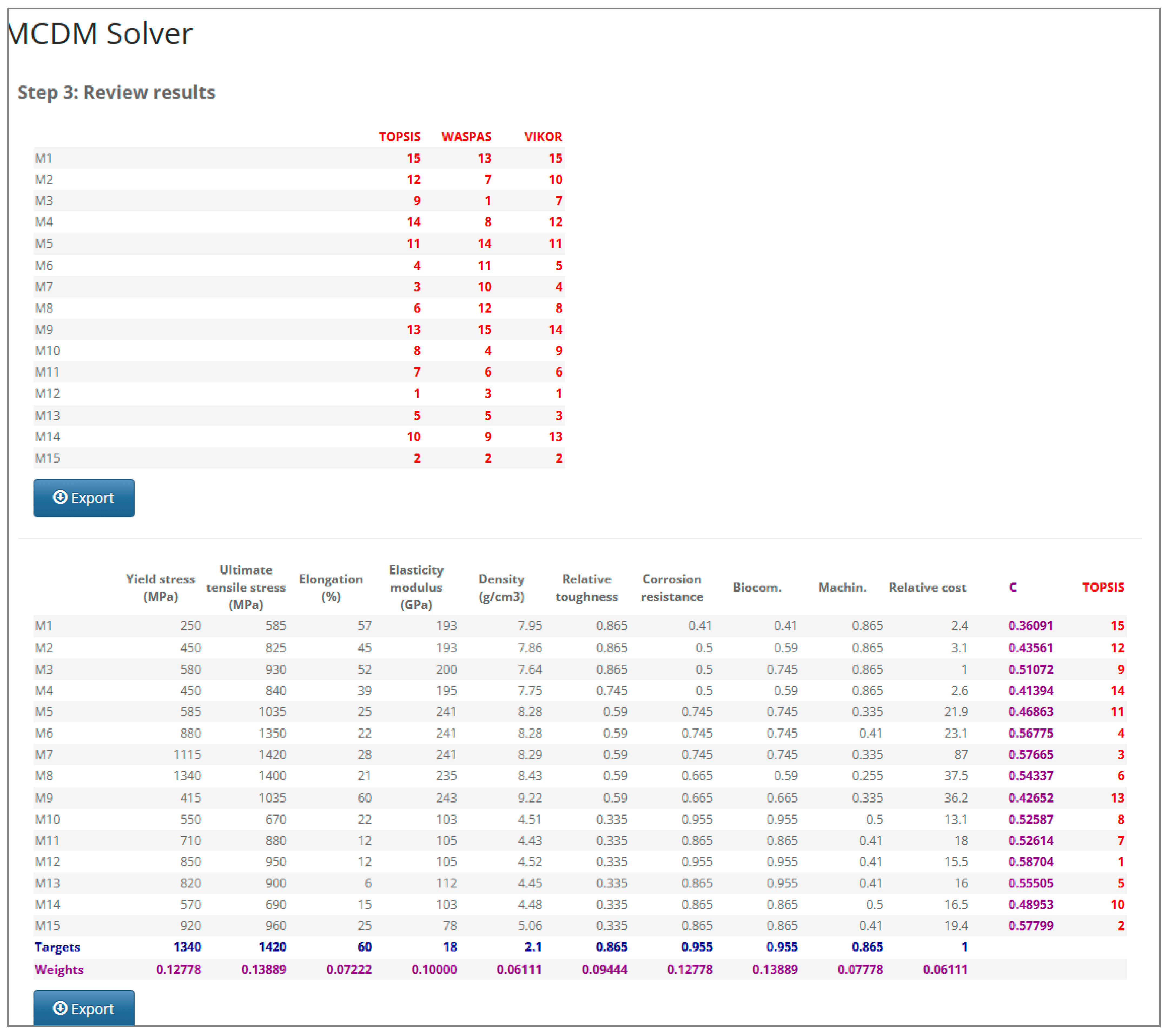Click M6's VIKOR rank value 5

[559, 266]
